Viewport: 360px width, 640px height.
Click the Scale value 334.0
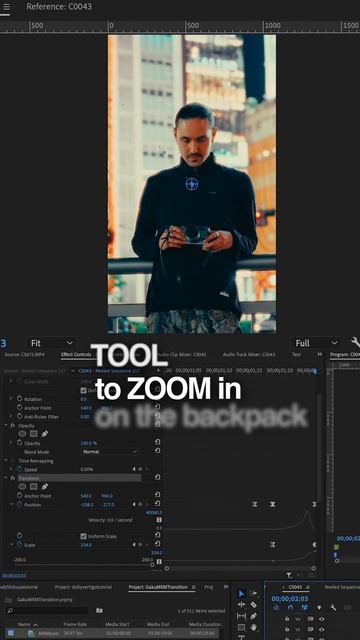pos(87,544)
